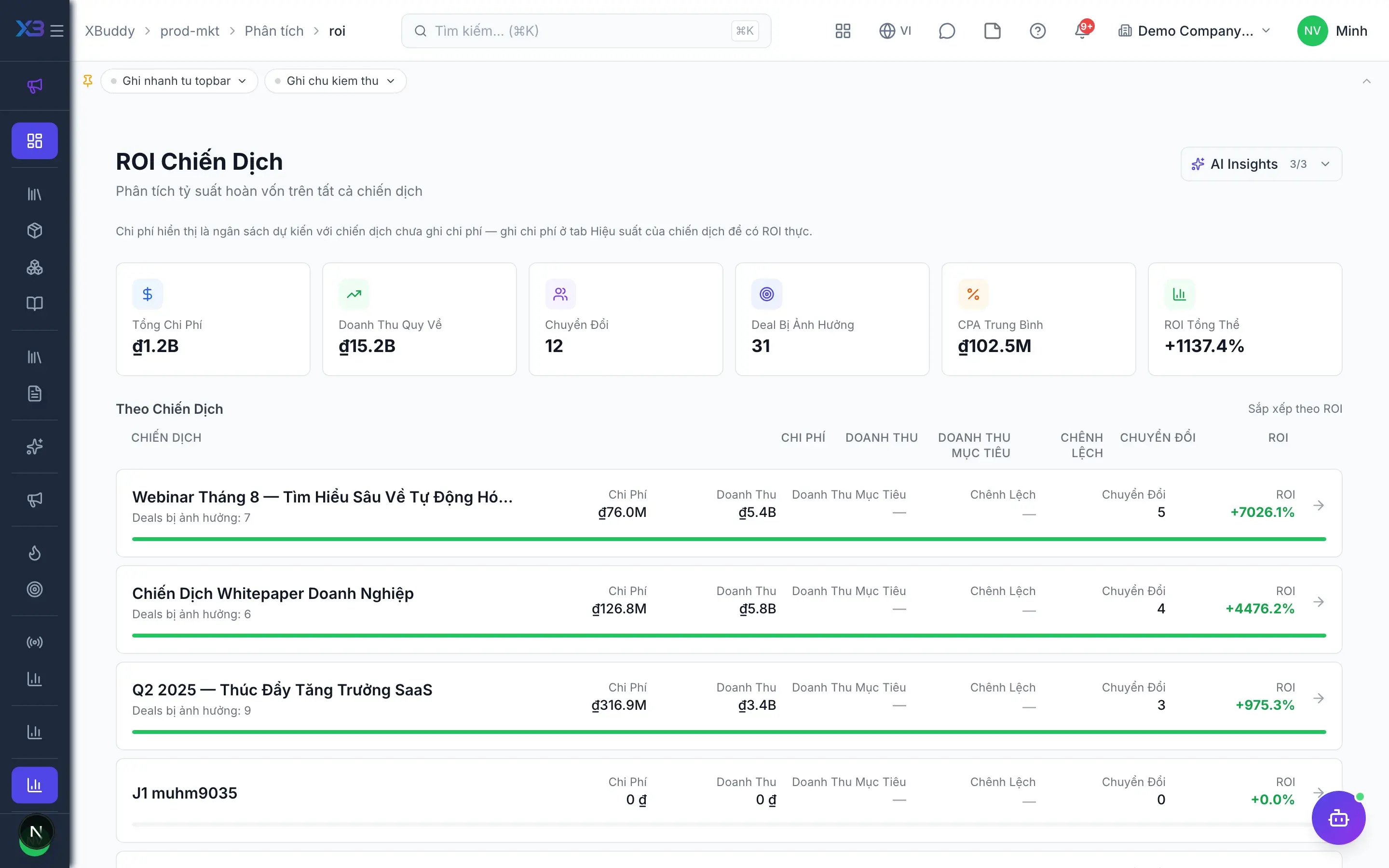Screen dimensions: 1389x868
Task: Open the sparkles AI icon in sidebar
Action: coord(34,447)
